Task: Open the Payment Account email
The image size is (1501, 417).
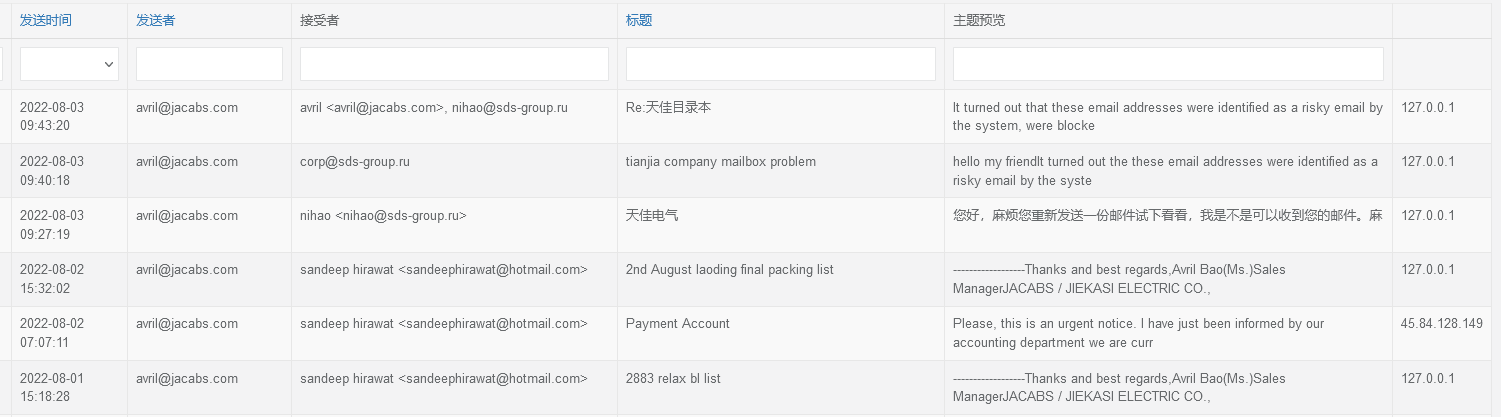Action: click(x=677, y=324)
